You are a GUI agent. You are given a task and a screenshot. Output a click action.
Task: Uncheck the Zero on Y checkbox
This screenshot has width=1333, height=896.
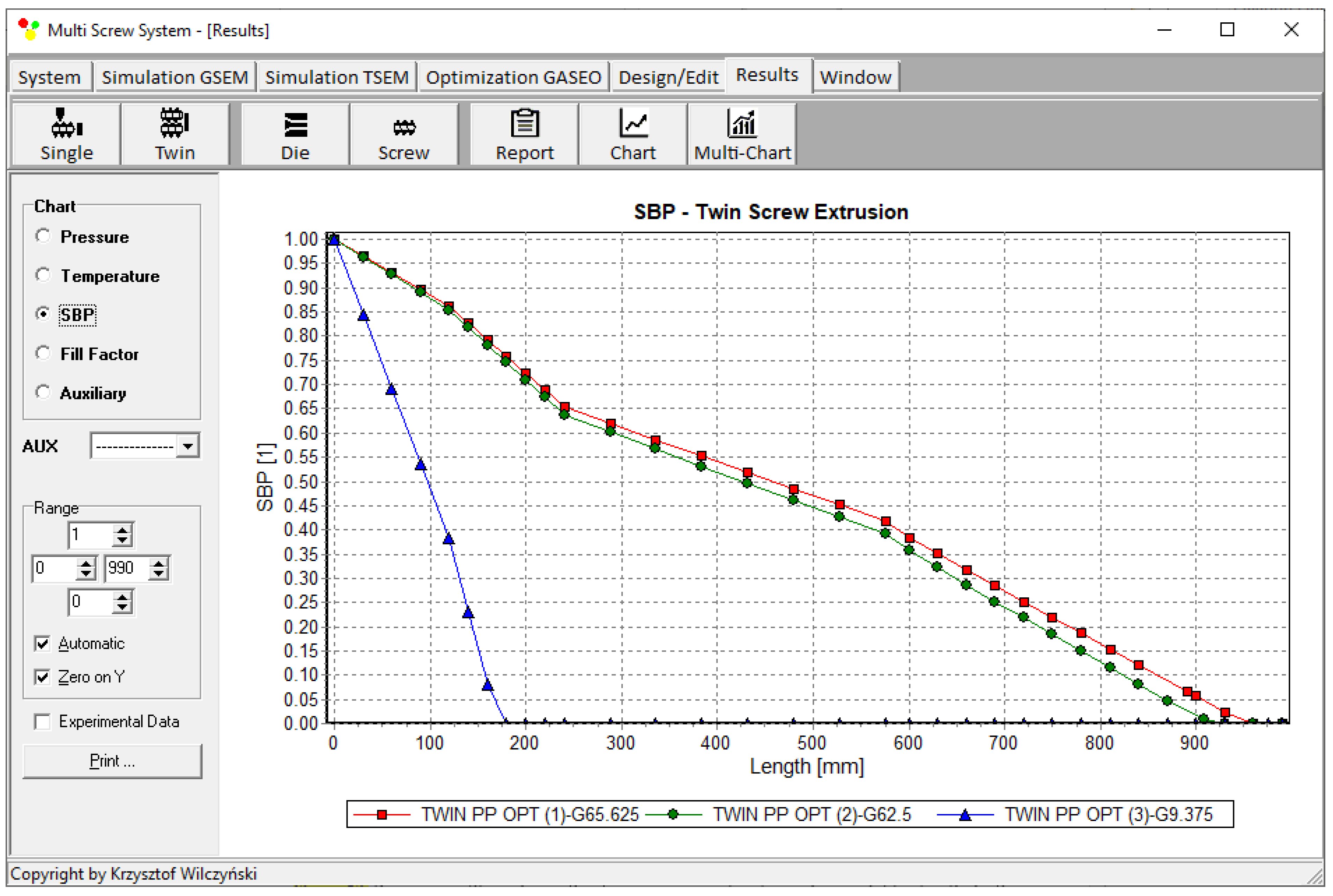(42, 677)
